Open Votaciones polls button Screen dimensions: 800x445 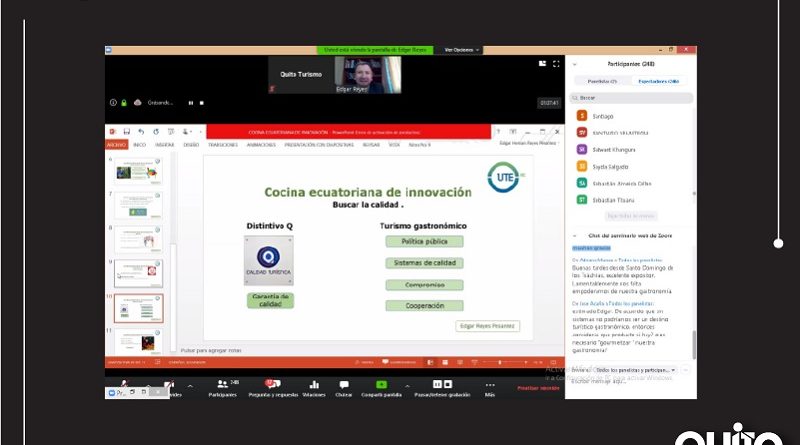(314, 388)
